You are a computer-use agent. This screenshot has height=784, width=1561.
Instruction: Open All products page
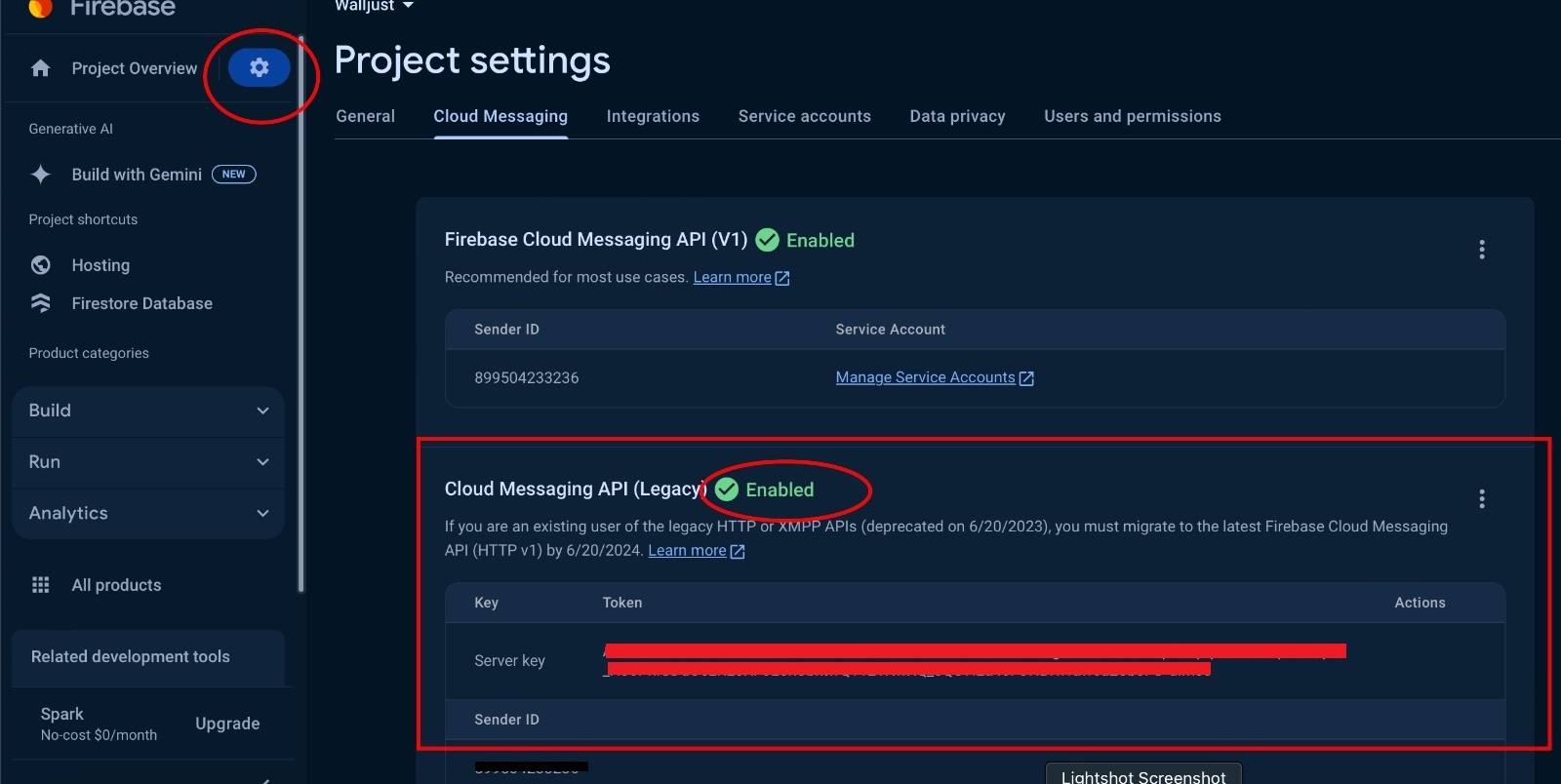116,585
